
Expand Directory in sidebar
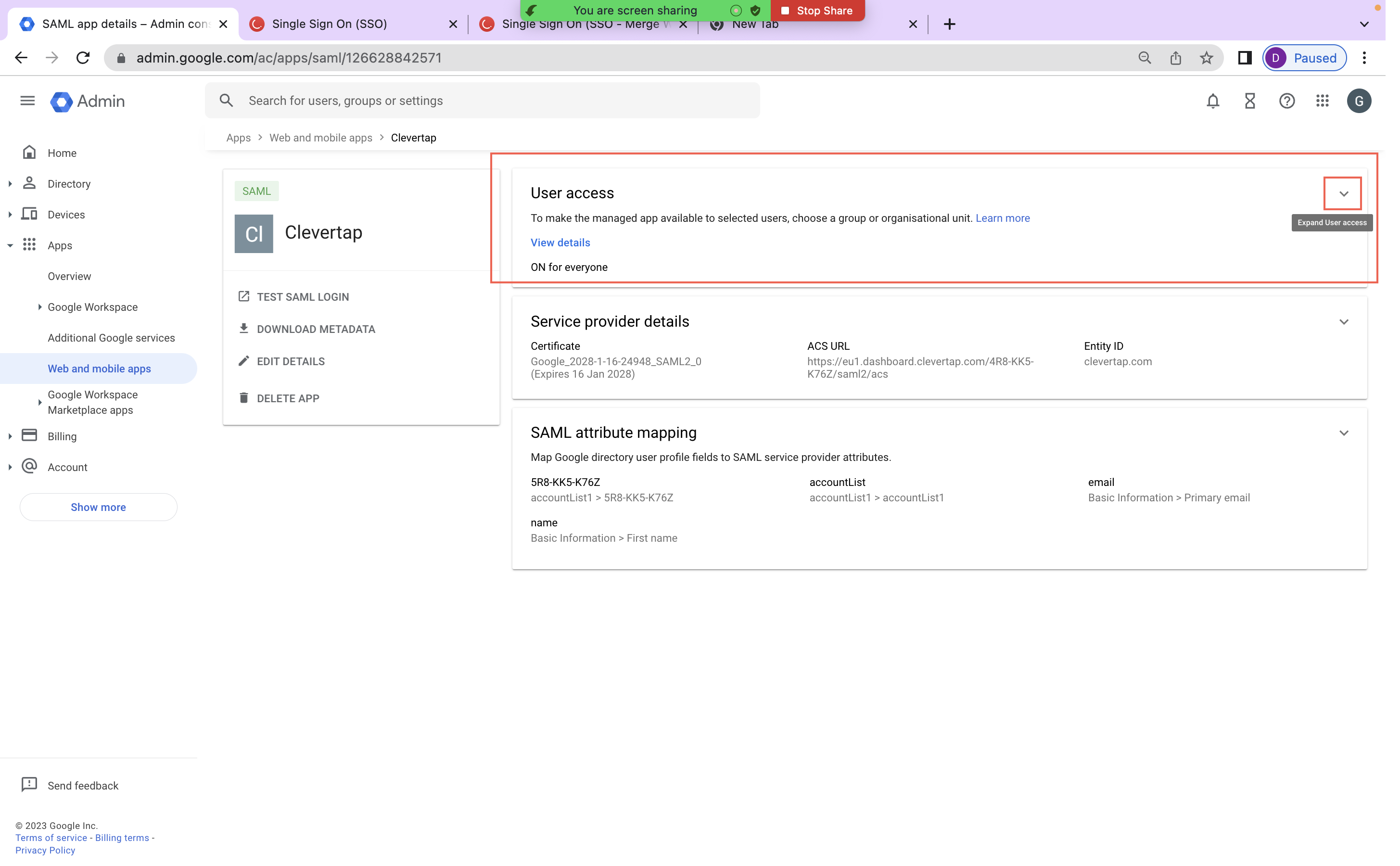coord(10,184)
